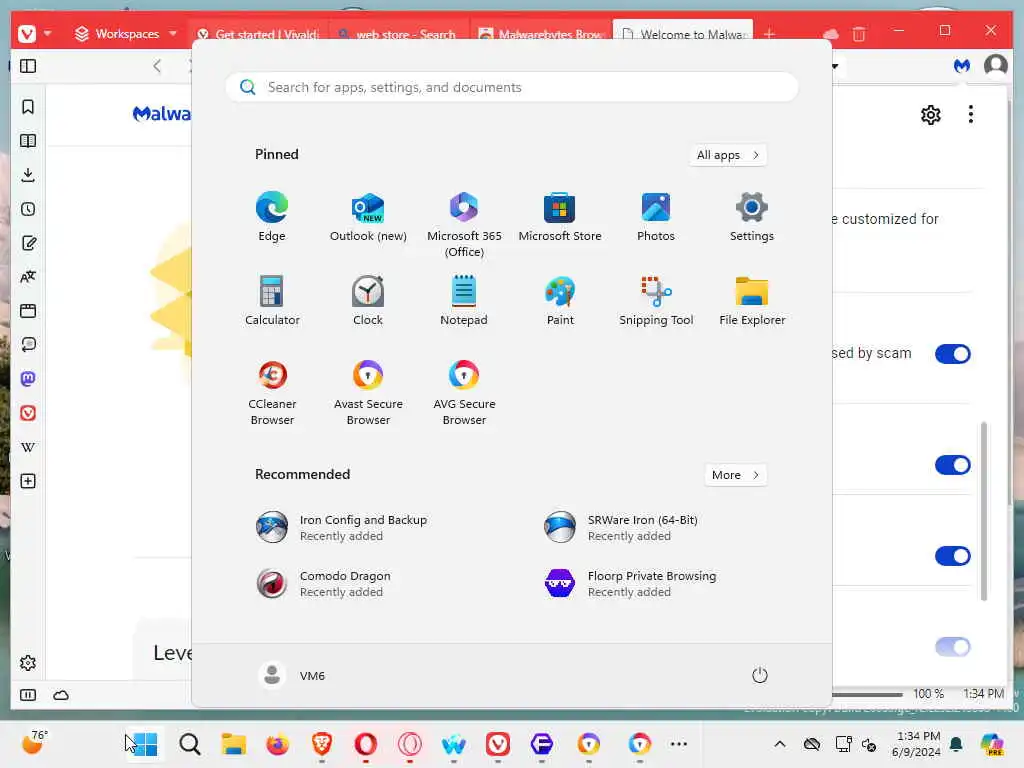Select Welcome to Malwarebytes tab

682,33
